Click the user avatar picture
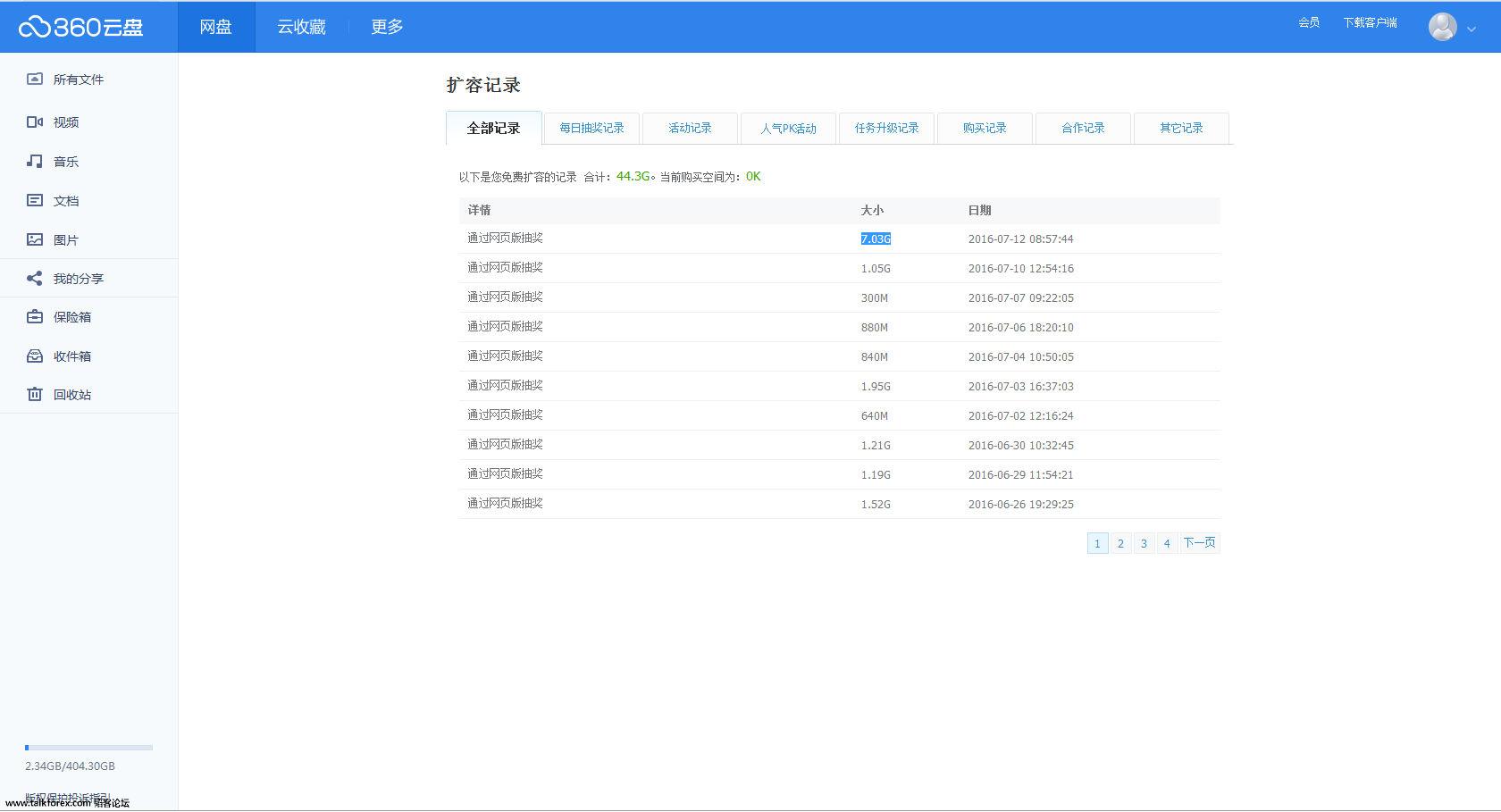1501x812 pixels. (x=1442, y=27)
